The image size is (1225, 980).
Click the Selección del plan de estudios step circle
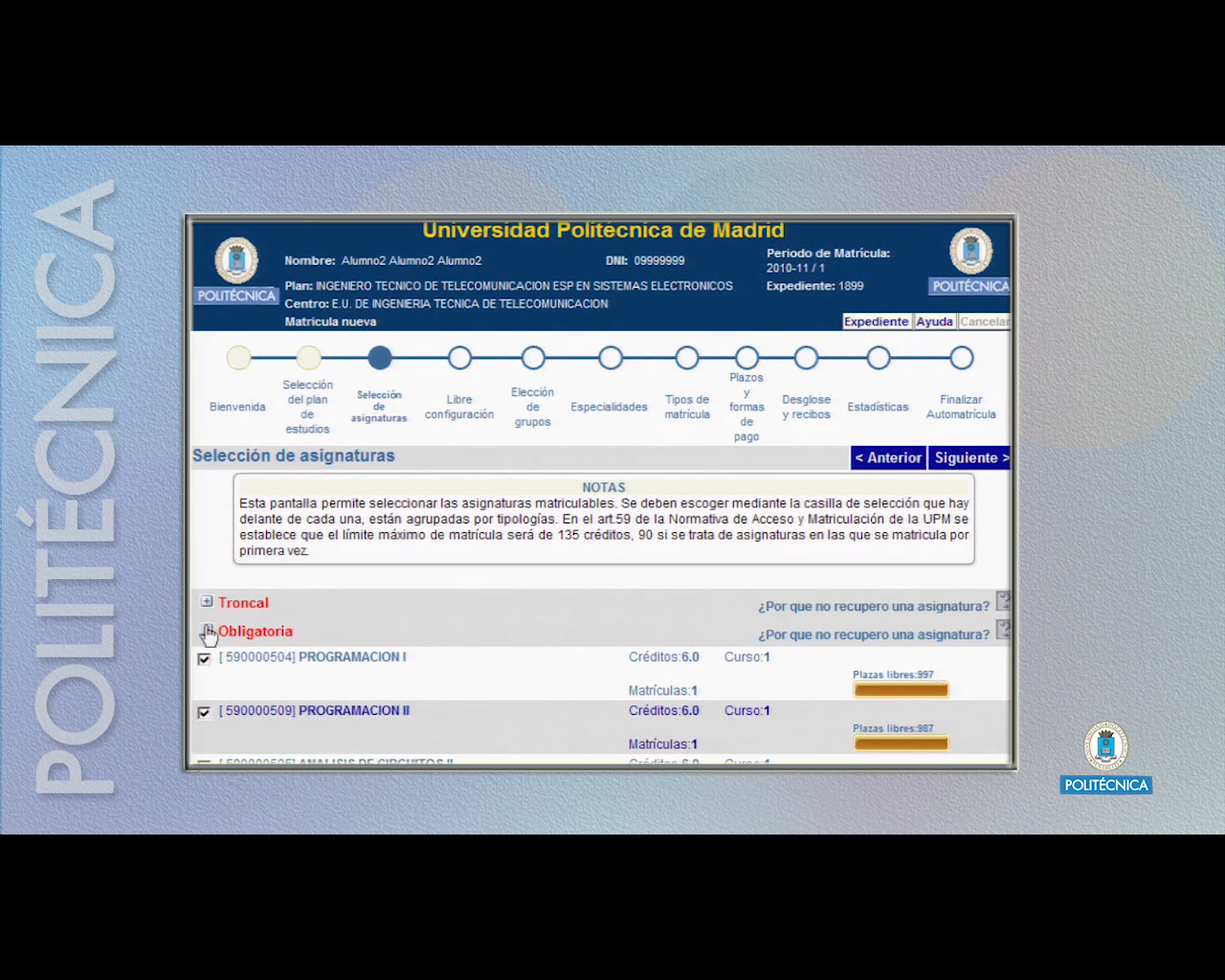click(308, 358)
